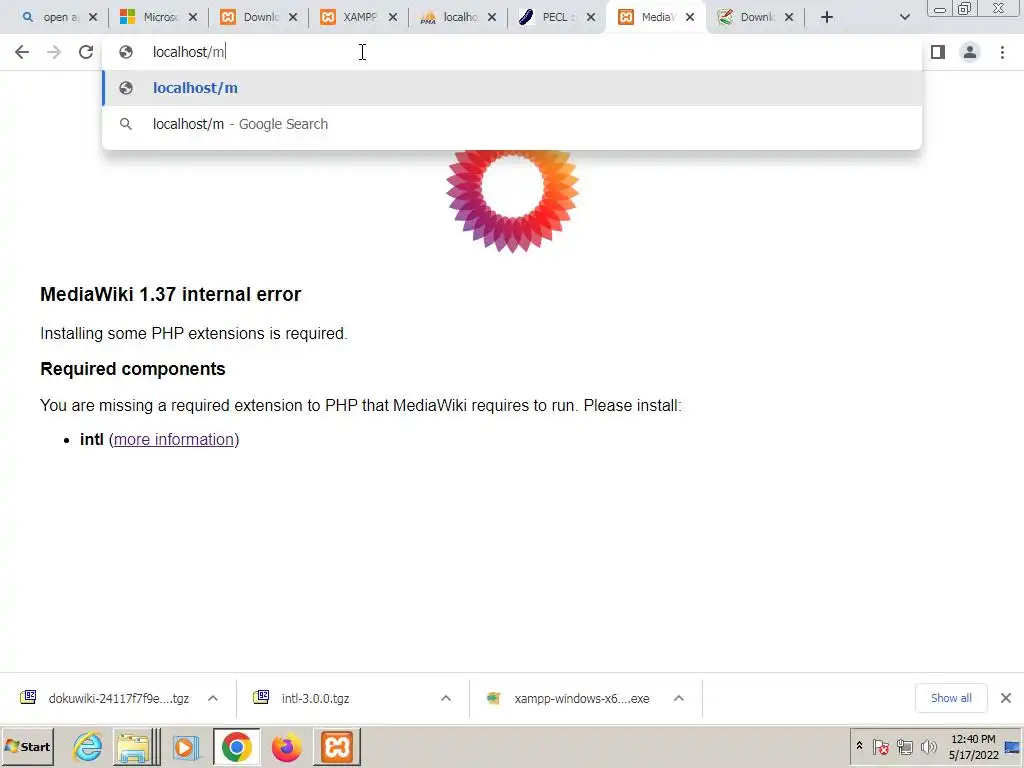The image size is (1024, 768).
Task: Click the globe icon in the address bar
Action: 126,52
